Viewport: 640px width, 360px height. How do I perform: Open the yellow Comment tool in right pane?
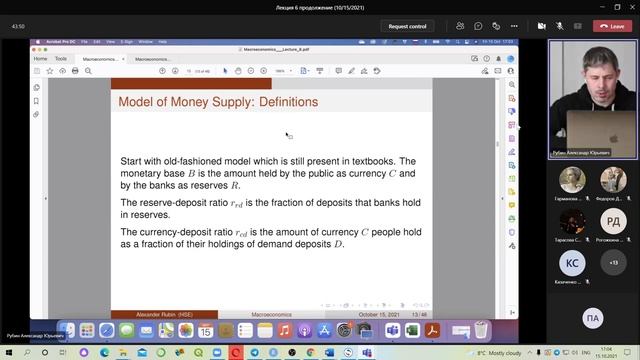[512, 205]
